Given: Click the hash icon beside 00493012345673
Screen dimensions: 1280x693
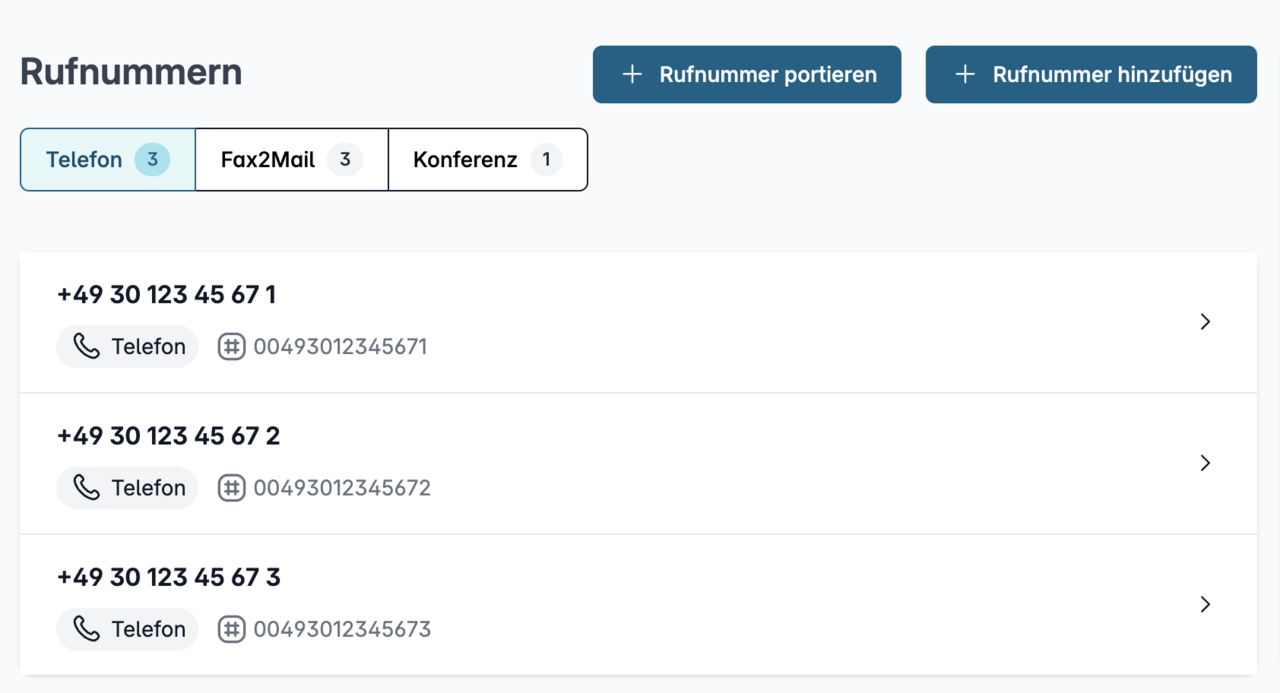Looking at the screenshot, I should point(232,629).
